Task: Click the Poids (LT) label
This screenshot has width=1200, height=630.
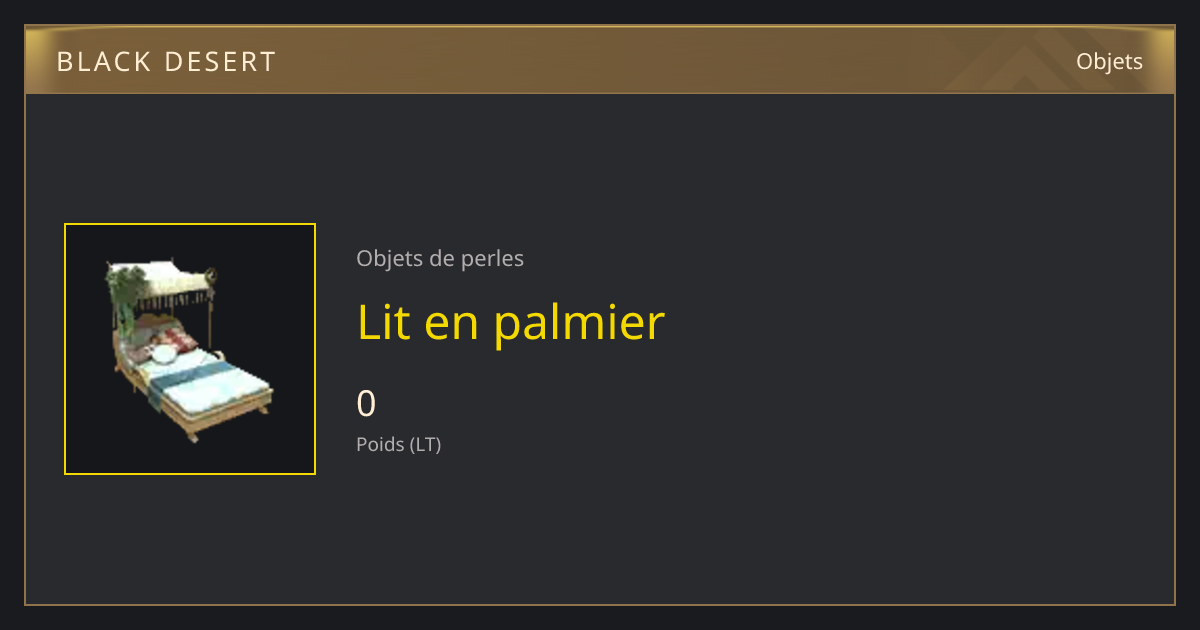Action: point(398,444)
